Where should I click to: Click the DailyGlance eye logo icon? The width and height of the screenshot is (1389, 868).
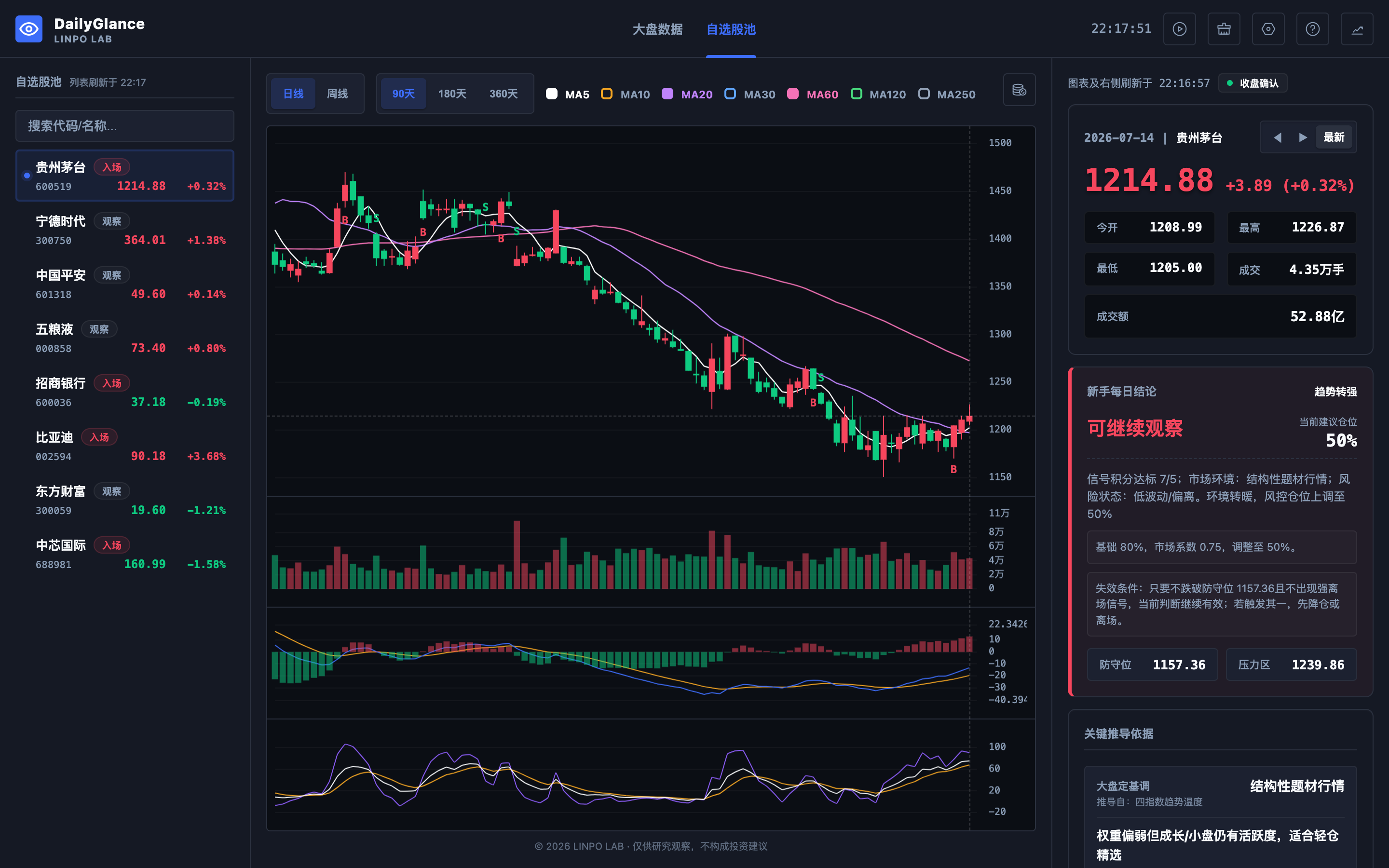29,29
